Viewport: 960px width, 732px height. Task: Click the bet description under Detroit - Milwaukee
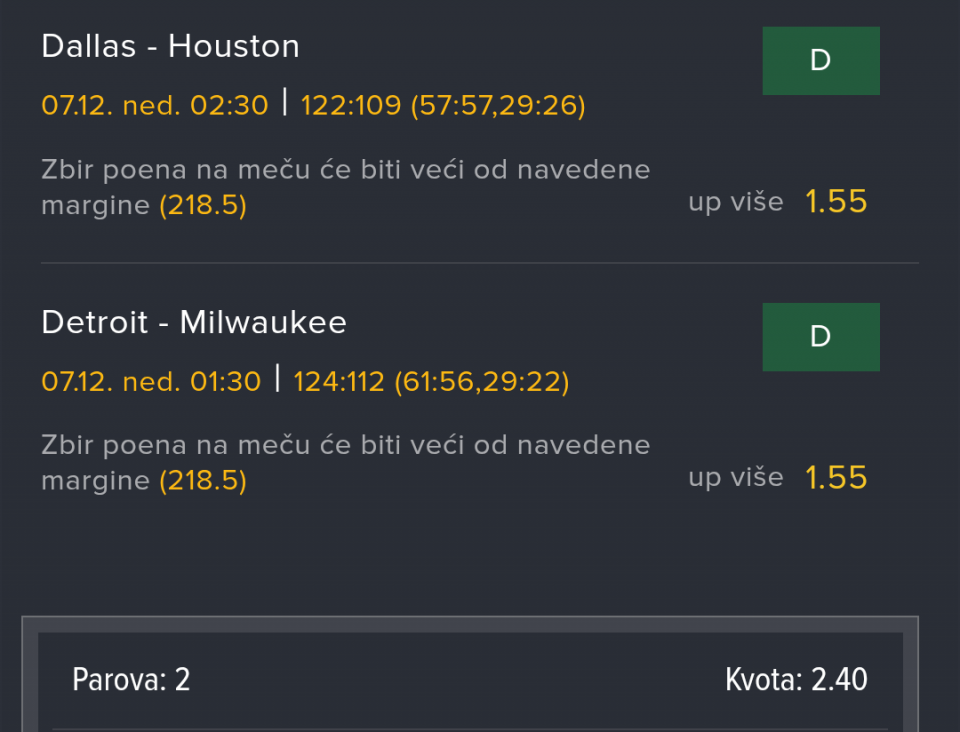click(x=345, y=446)
